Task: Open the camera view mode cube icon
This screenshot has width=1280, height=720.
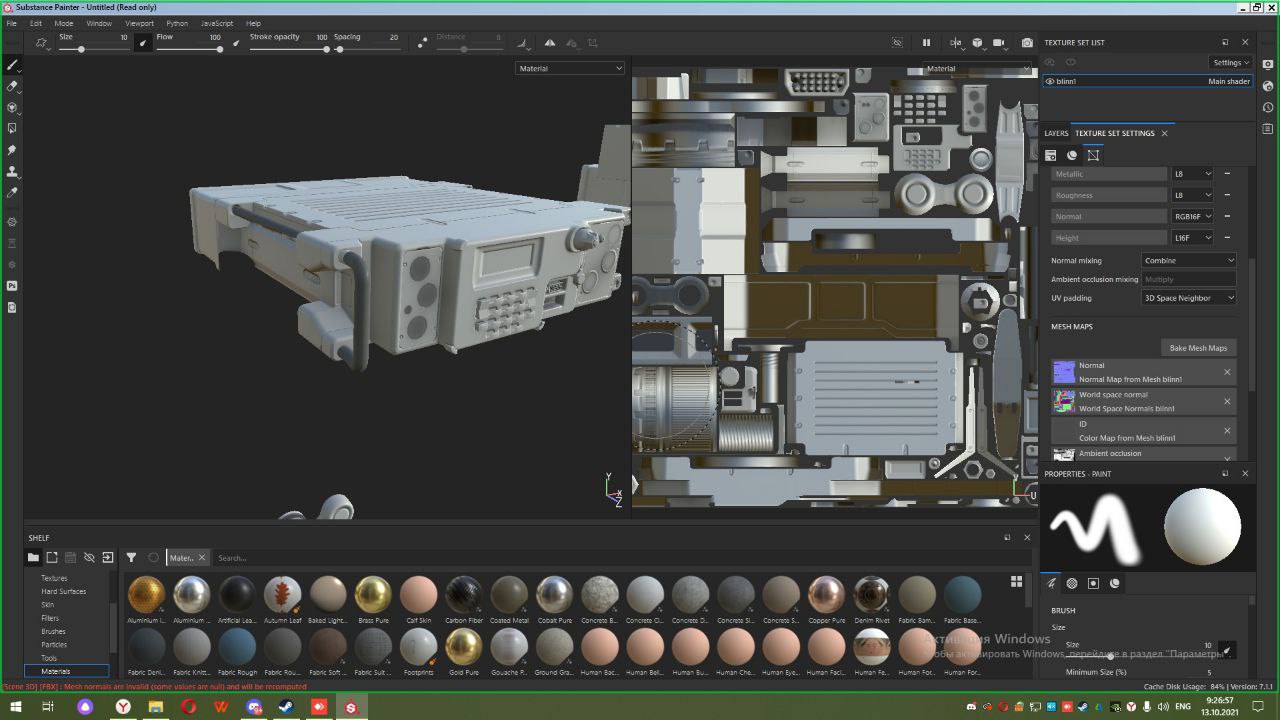Action: [x=977, y=43]
